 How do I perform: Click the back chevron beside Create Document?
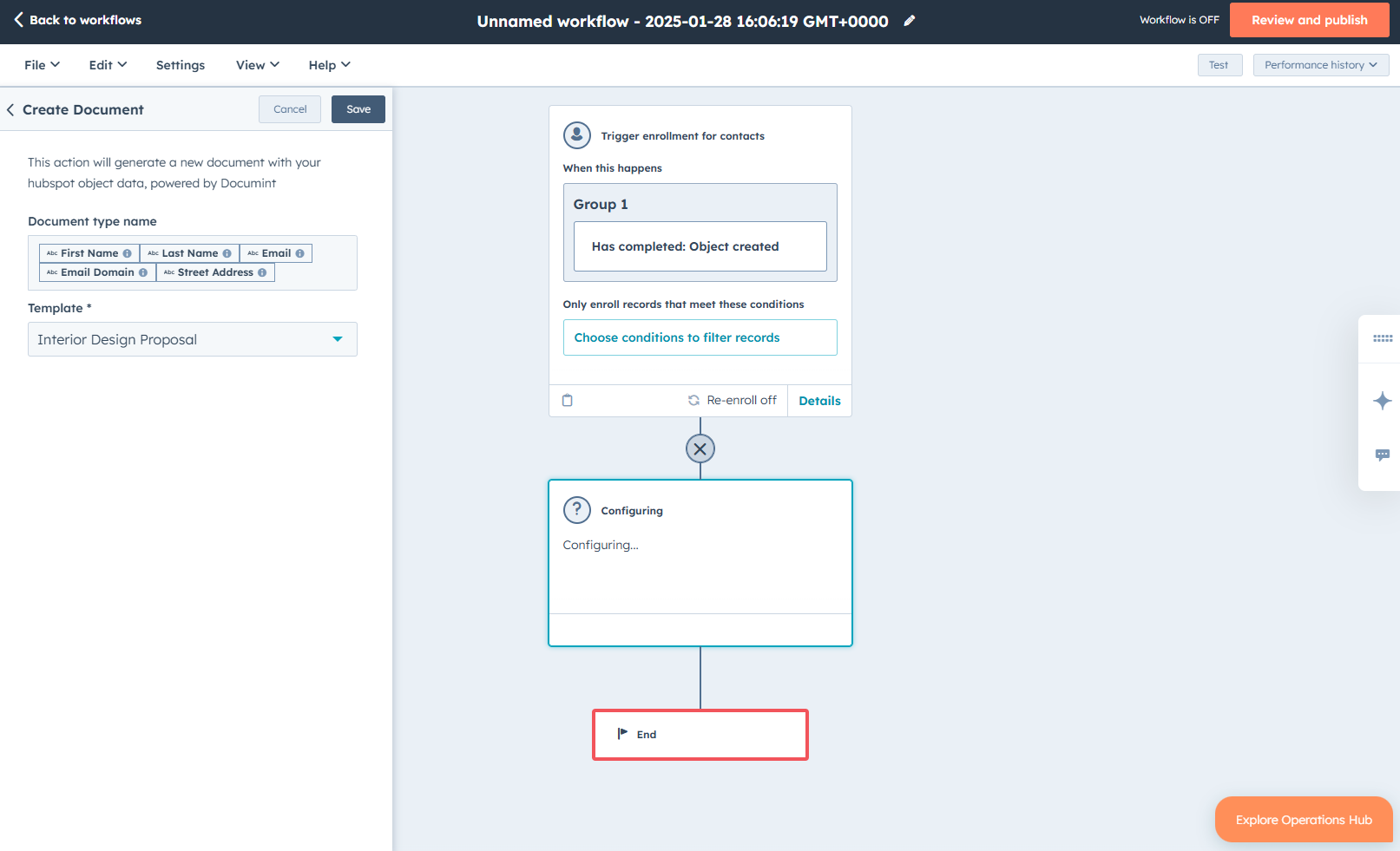[x=11, y=110]
